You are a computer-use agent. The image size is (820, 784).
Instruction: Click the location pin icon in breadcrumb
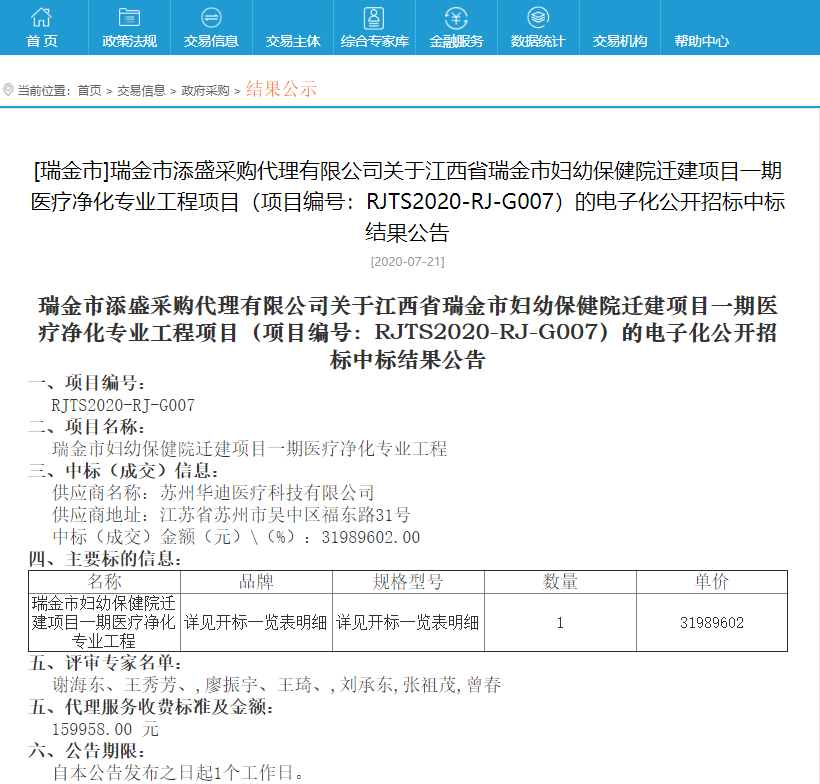[x=8, y=90]
